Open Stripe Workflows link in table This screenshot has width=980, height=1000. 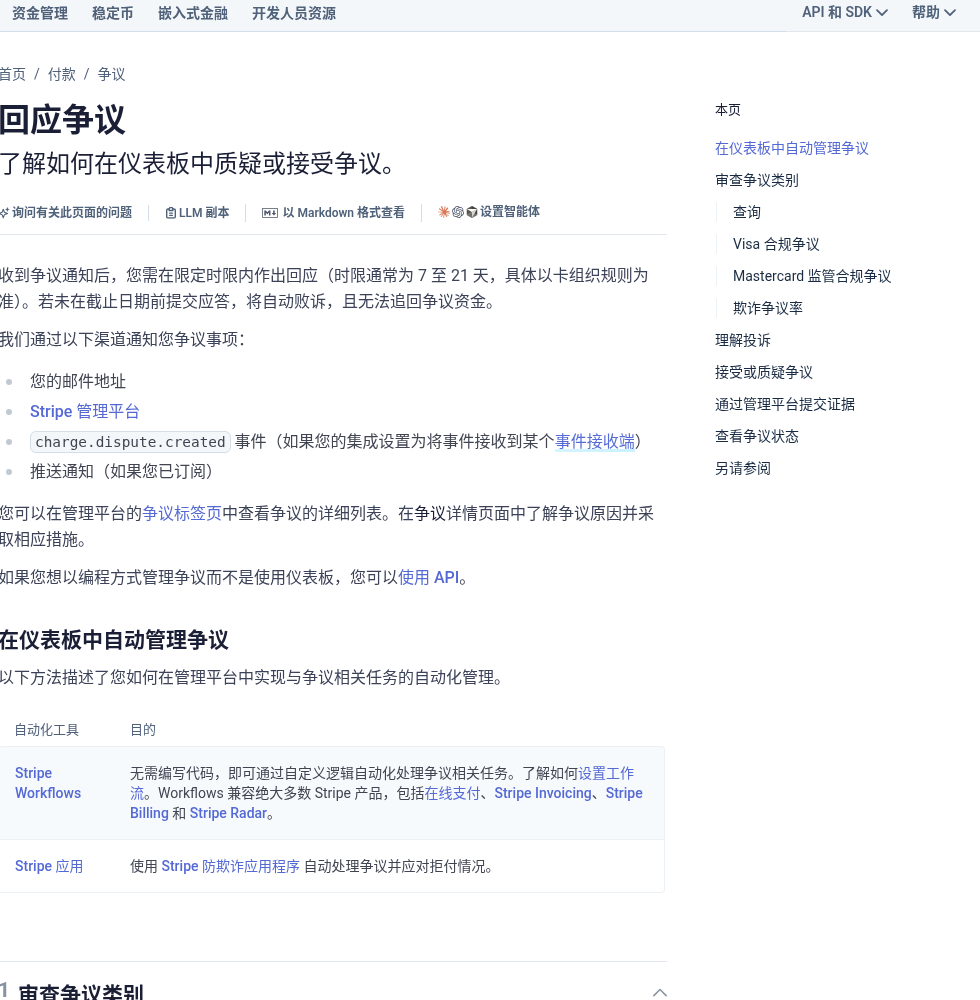[48, 783]
